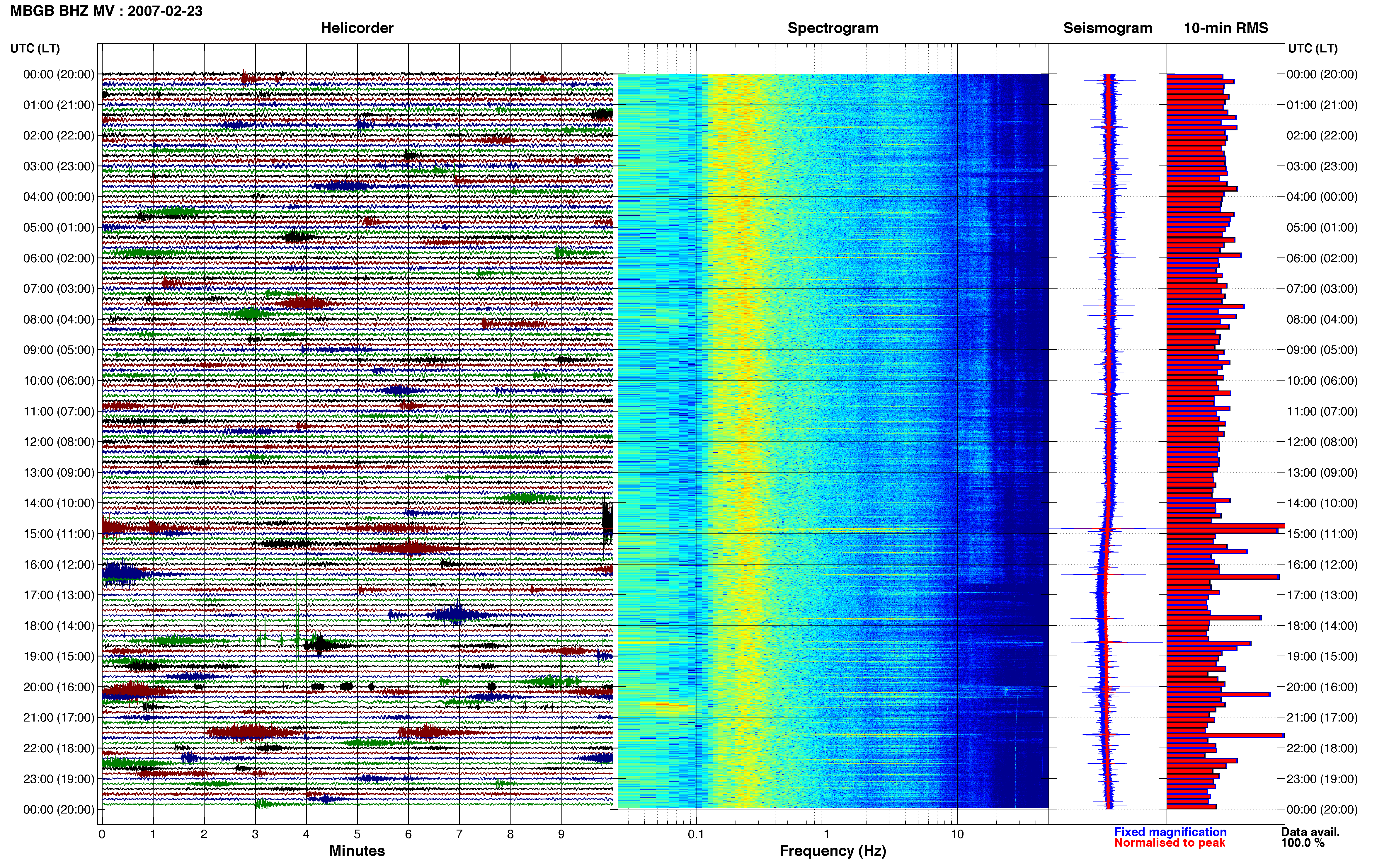The height and width of the screenshot is (868, 1389).
Task: Click the 'Spectrogram' panel heading
Action: click(833, 28)
